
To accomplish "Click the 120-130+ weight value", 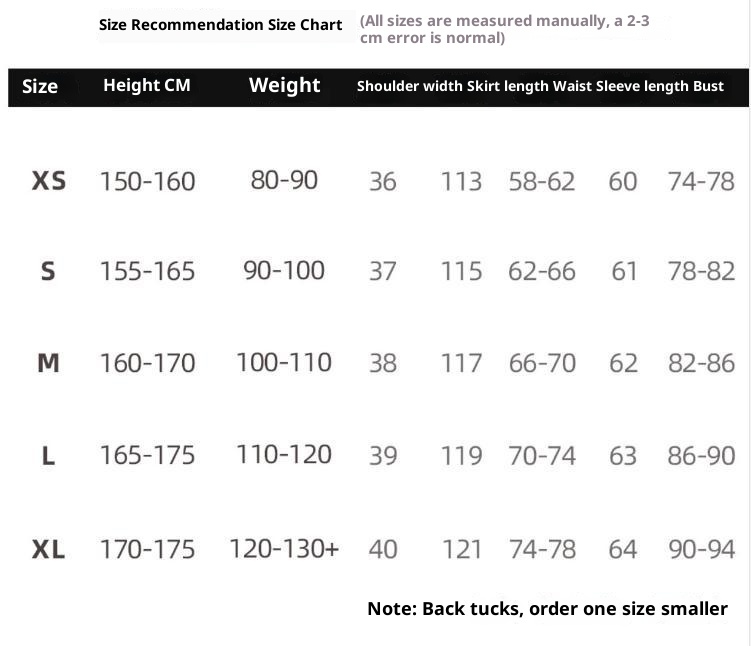I will point(284,549).
